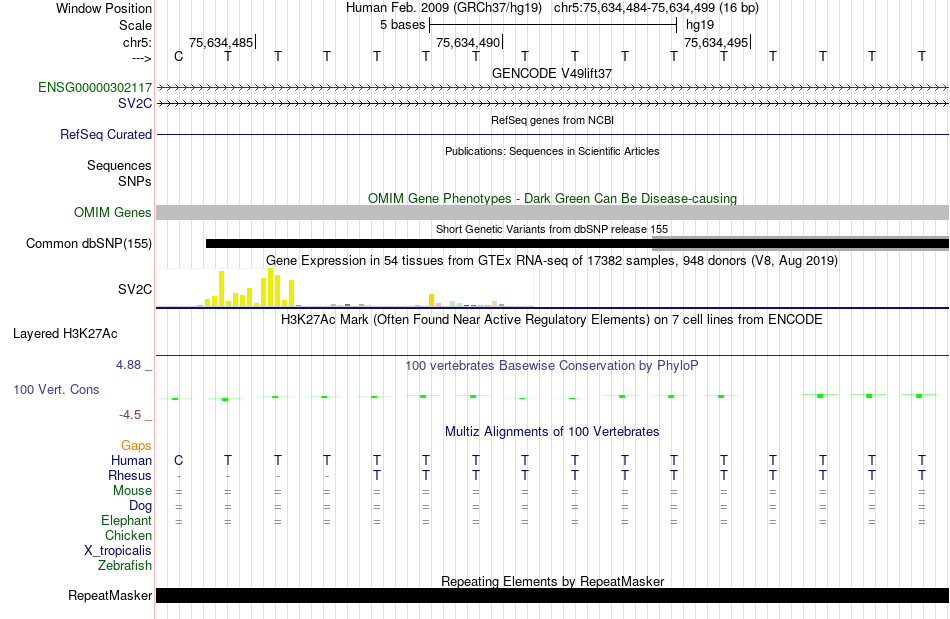Click the SV2C label below ENSG00000302117
The image size is (950, 619).
pyautogui.click(x=135, y=104)
